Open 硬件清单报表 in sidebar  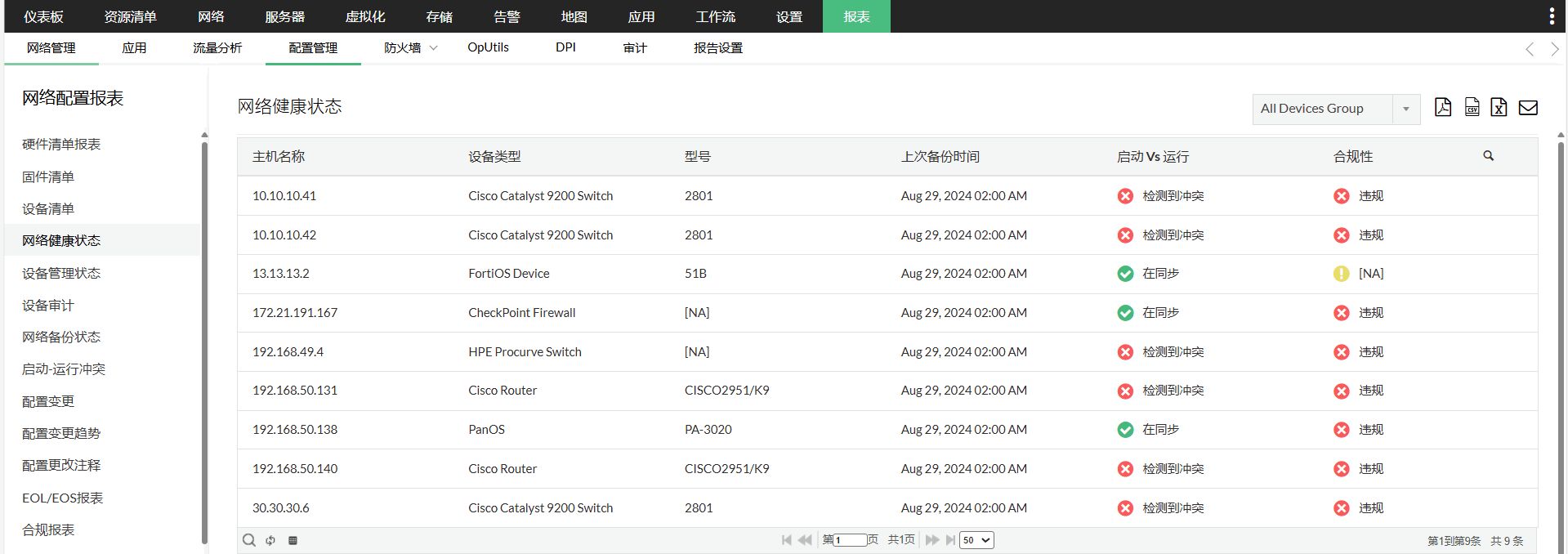coord(61,145)
